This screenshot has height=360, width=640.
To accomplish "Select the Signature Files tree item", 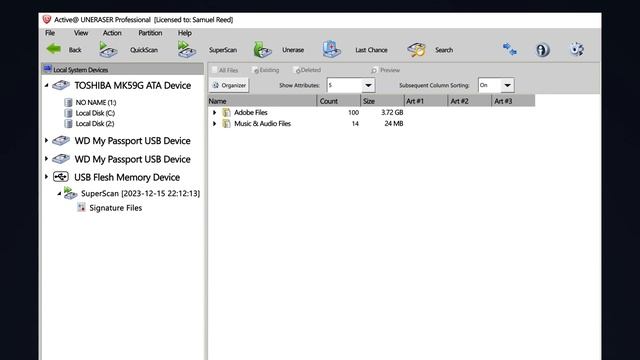I will point(116,208).
